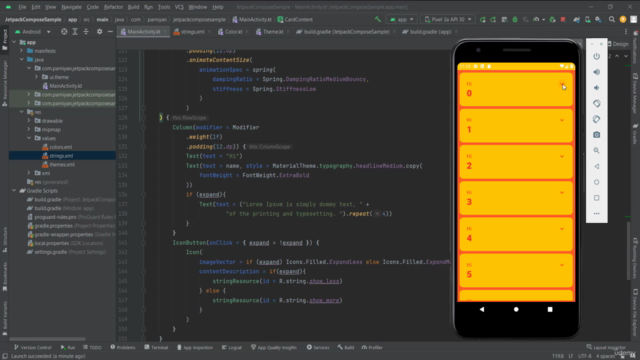Expand the mipmap folder
Image resolution: width=640 pixels, height=360 pixels.
coord(29,129)
